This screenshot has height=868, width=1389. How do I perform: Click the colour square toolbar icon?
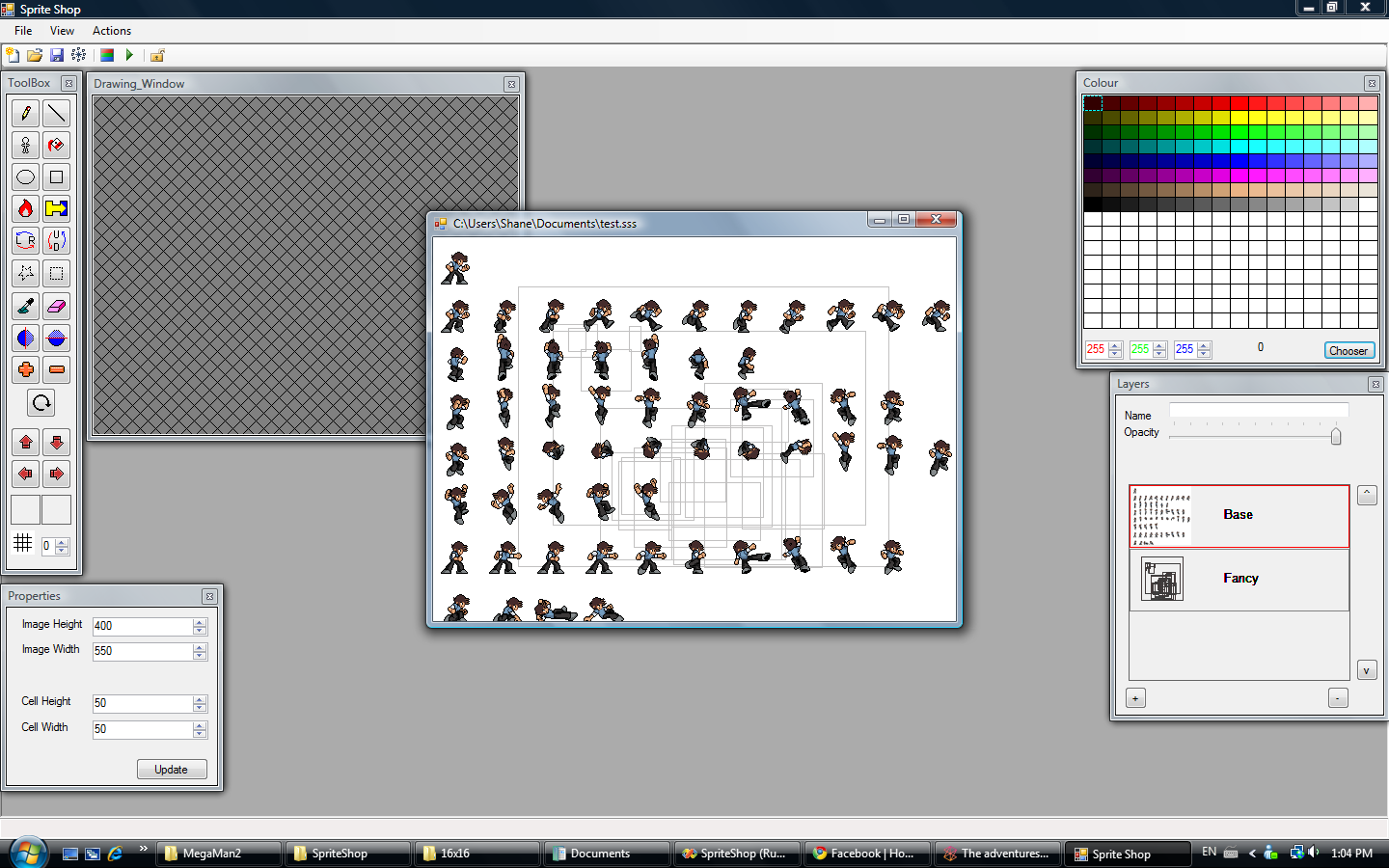click(x=107, y=55)
